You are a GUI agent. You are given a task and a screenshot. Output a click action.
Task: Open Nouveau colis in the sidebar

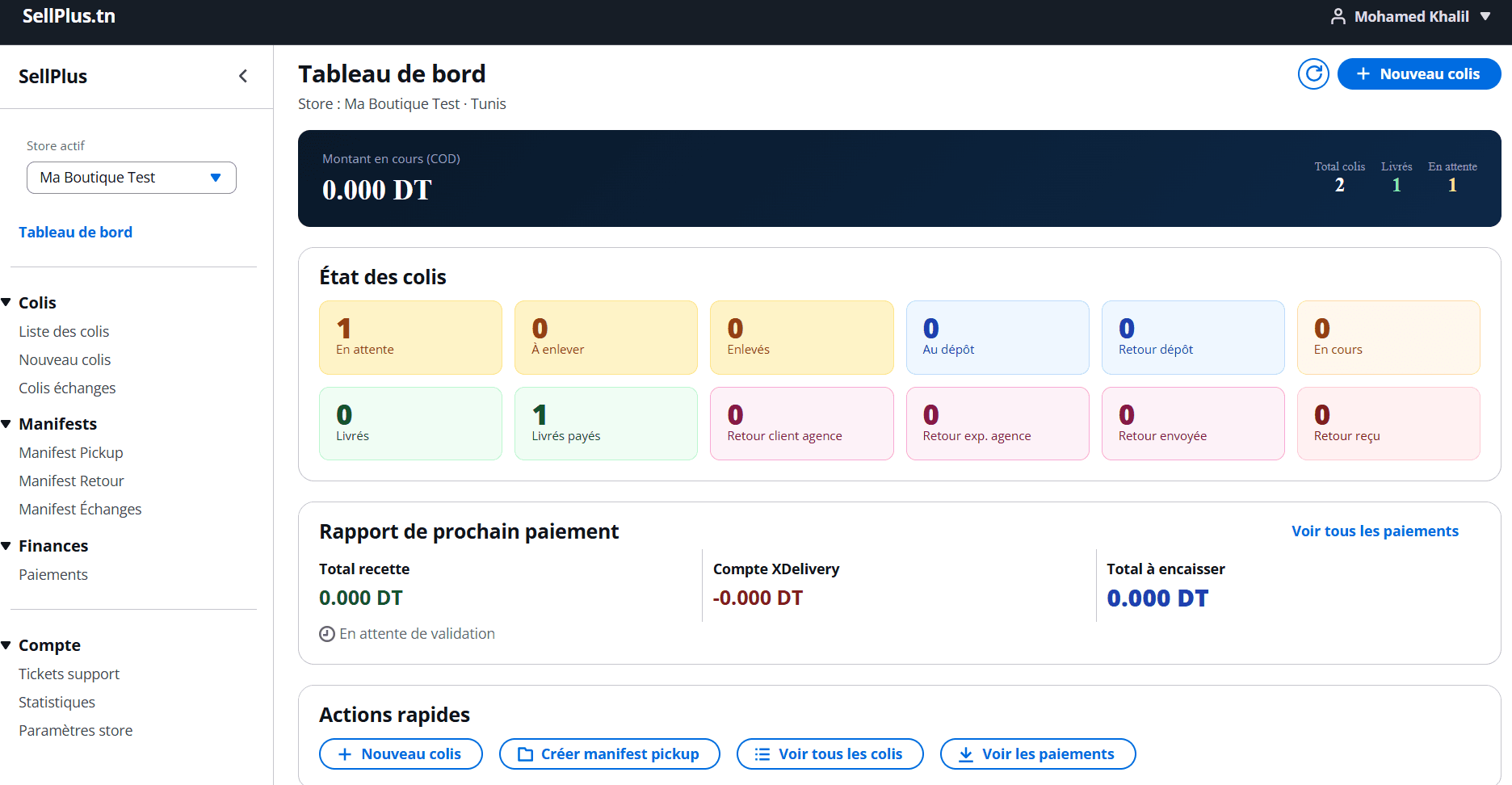click(x=65, y=360)
